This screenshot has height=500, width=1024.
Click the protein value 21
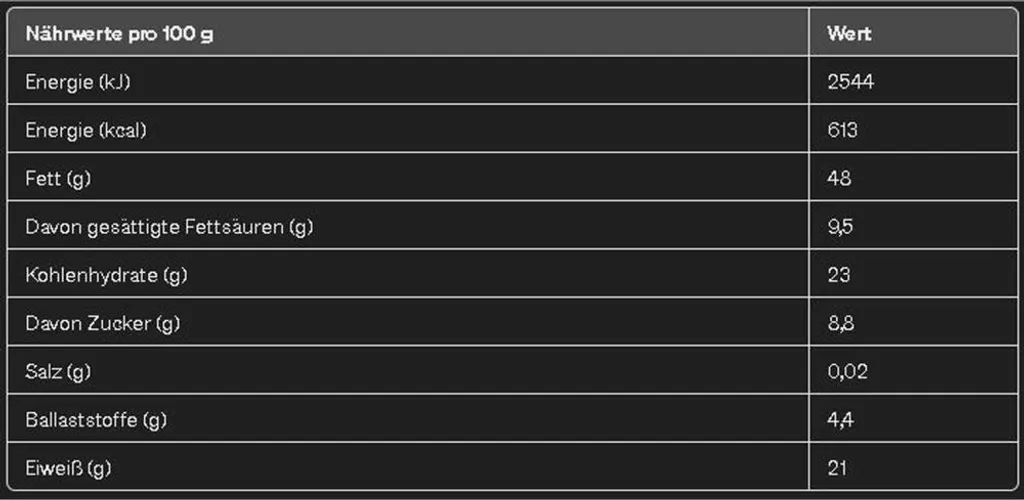[x=837, y=468]
